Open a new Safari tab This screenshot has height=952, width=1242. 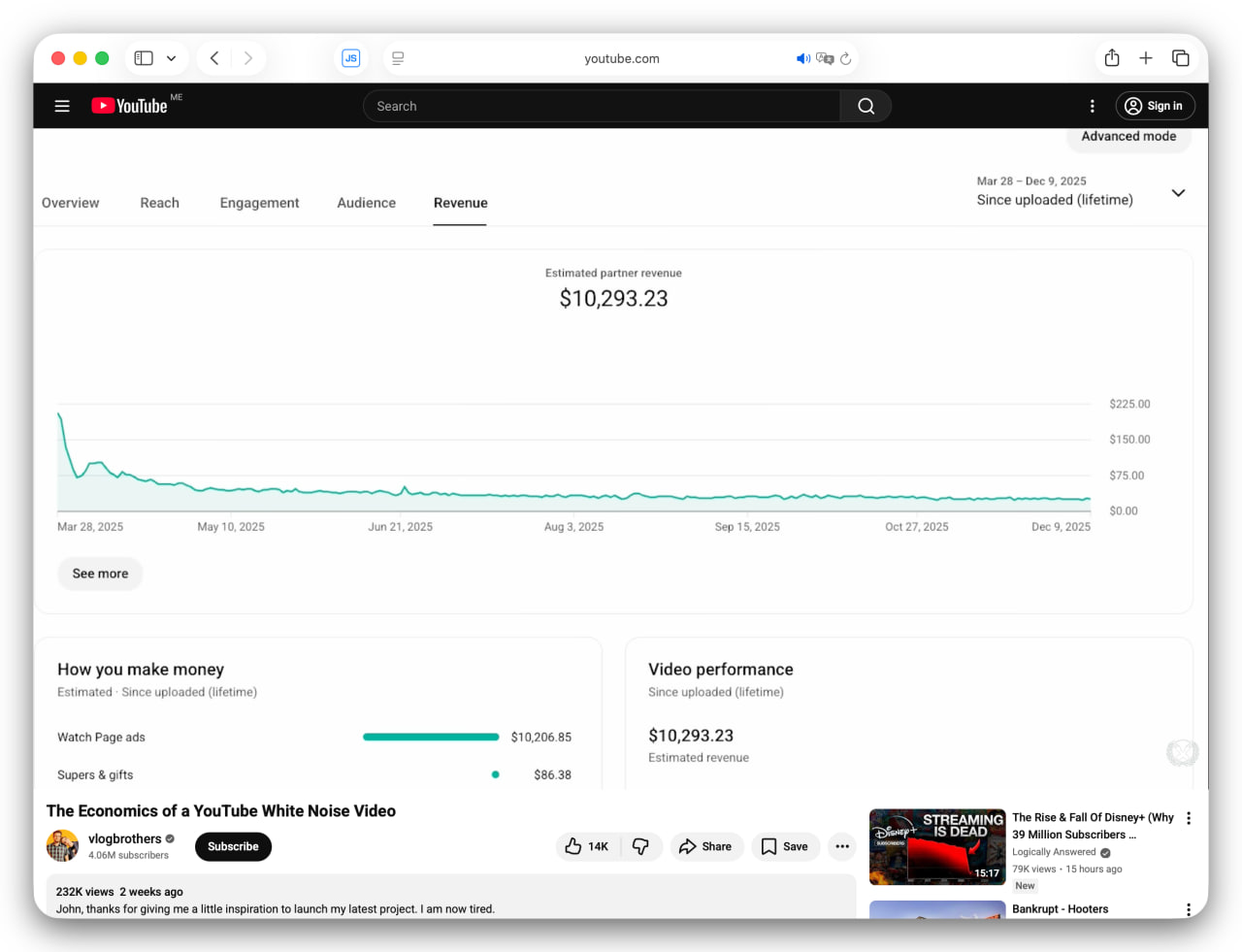pyautogui.click(x=1146, y=58)
